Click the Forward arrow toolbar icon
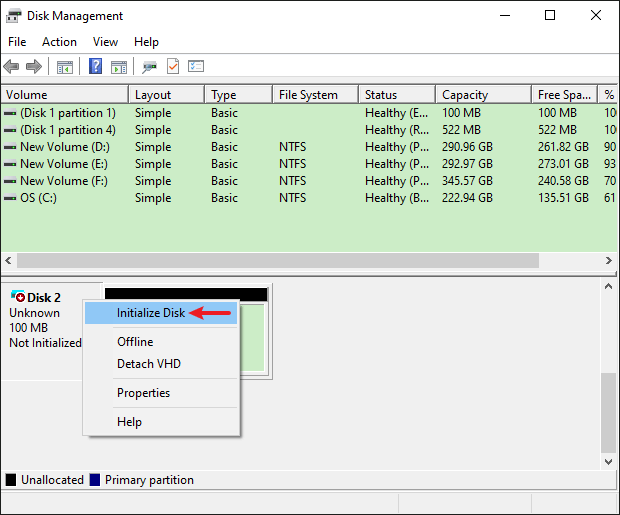This screenshot has height=515, width=620. (x=34, y=66)
